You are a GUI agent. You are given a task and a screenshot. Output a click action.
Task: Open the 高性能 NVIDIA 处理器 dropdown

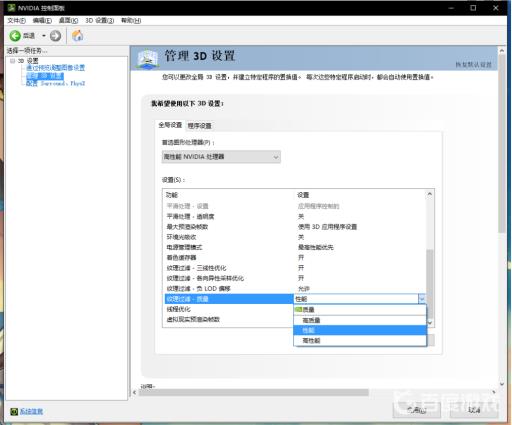click(221, 157)
